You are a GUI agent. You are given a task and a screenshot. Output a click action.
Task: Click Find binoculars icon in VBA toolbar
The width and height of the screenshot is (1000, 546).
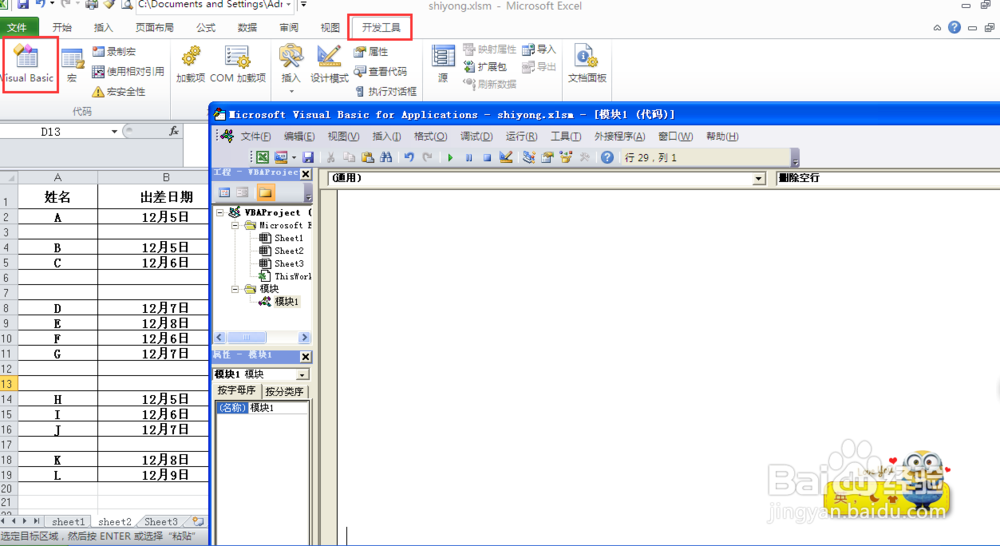[x=386, y=157]
